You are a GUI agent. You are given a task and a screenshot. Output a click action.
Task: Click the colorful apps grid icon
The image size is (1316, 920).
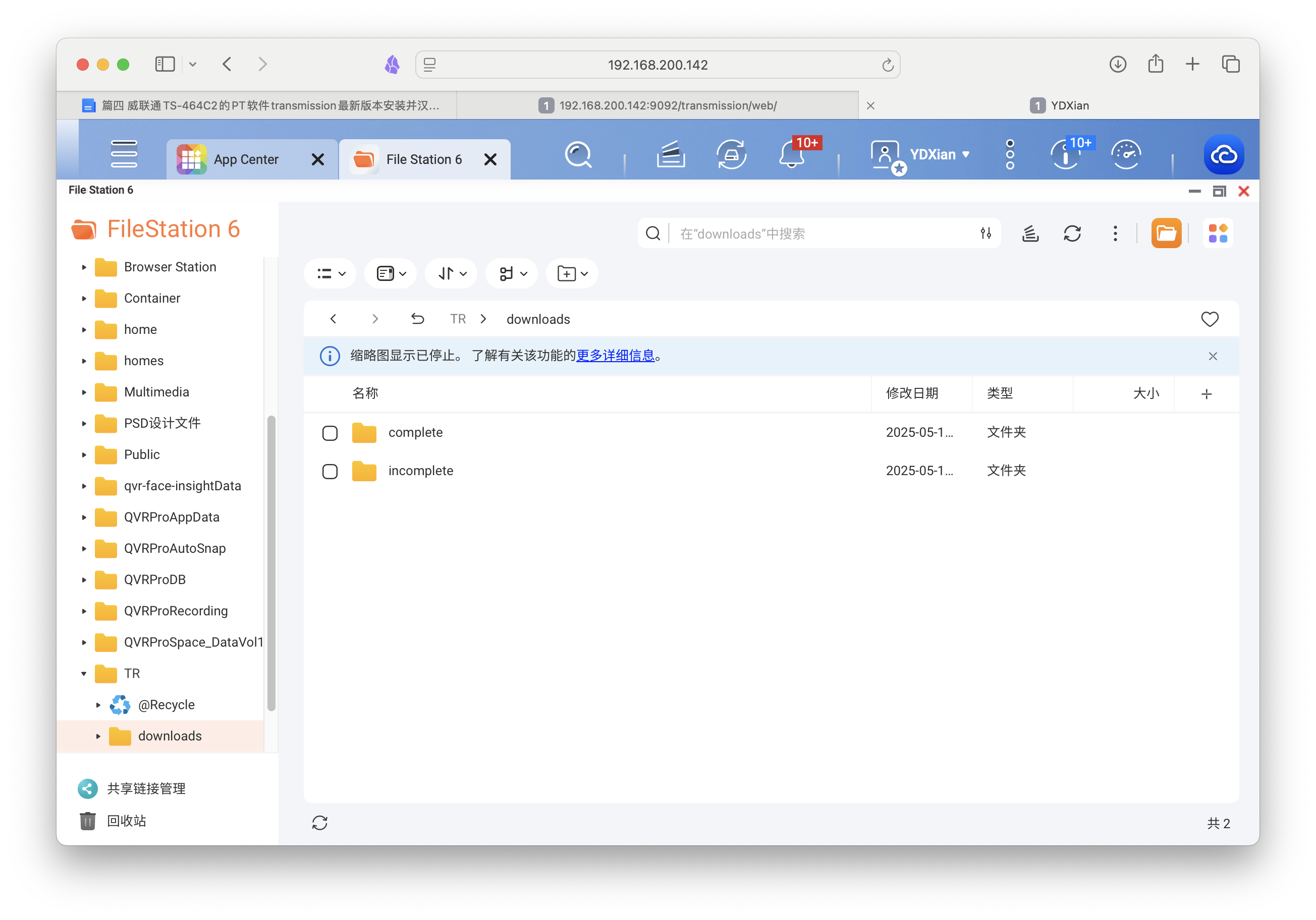1218,233
